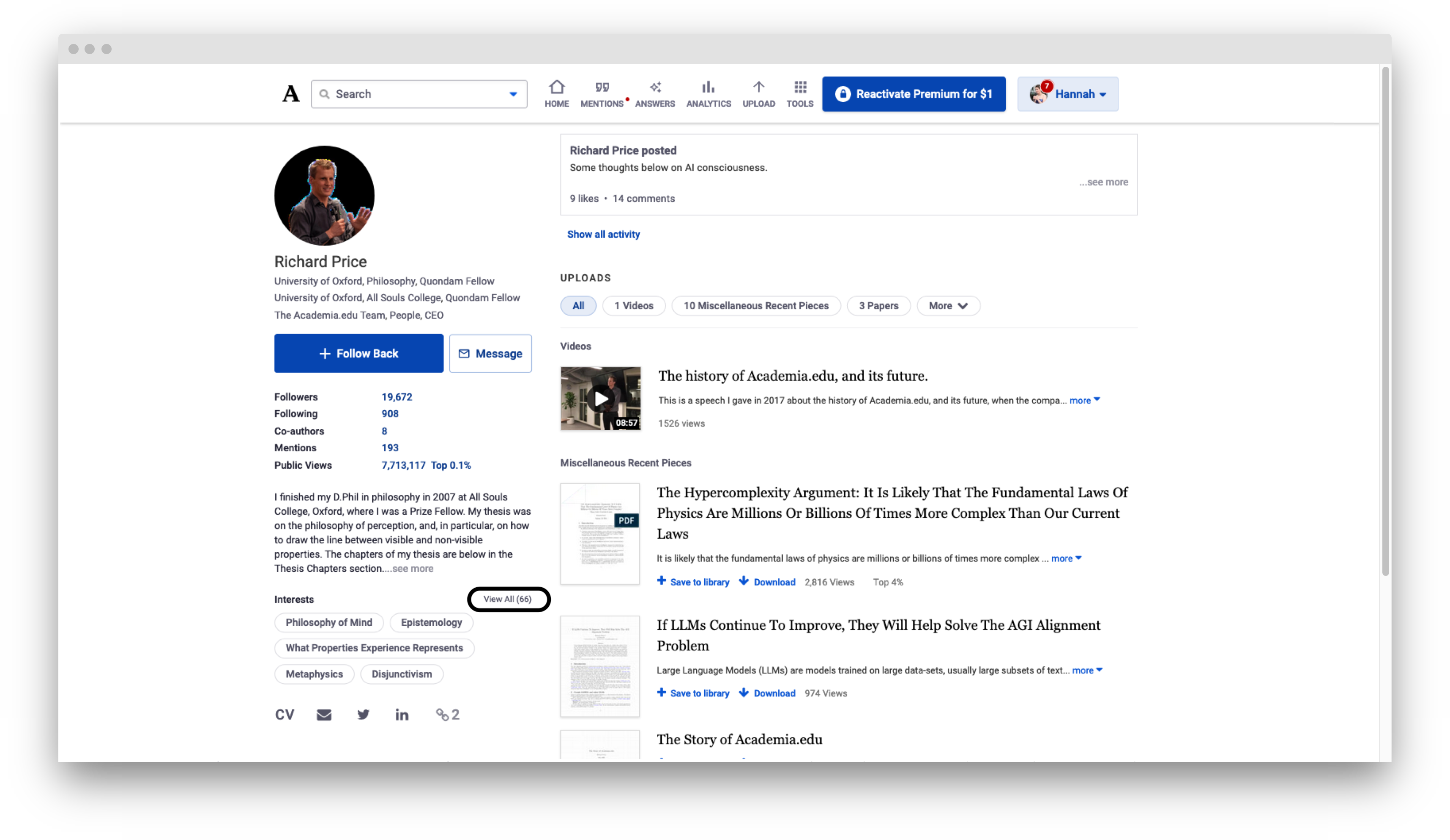
Task: Expand 'more' on the LLMs abstract
Action: [1086, 671]
